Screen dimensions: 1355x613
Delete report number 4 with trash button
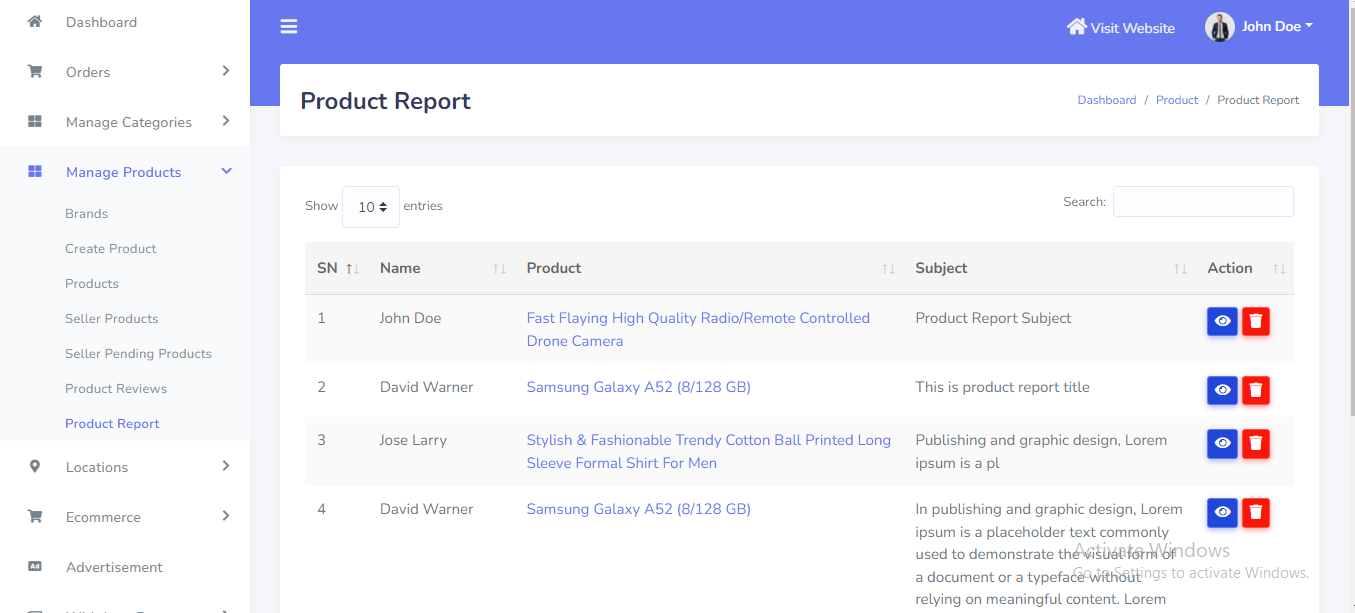(1256, 512)
